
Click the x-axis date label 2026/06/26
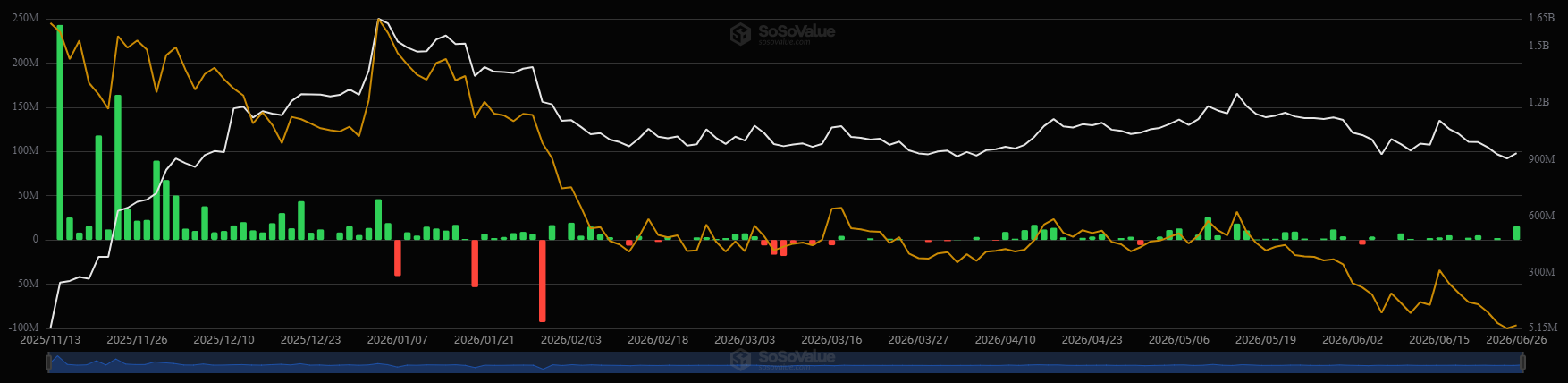click(x=1516, y=340)
